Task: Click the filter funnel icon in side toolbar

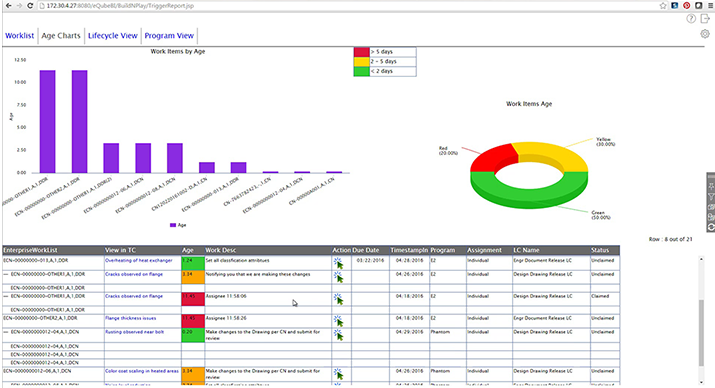Action: (711, 197)
